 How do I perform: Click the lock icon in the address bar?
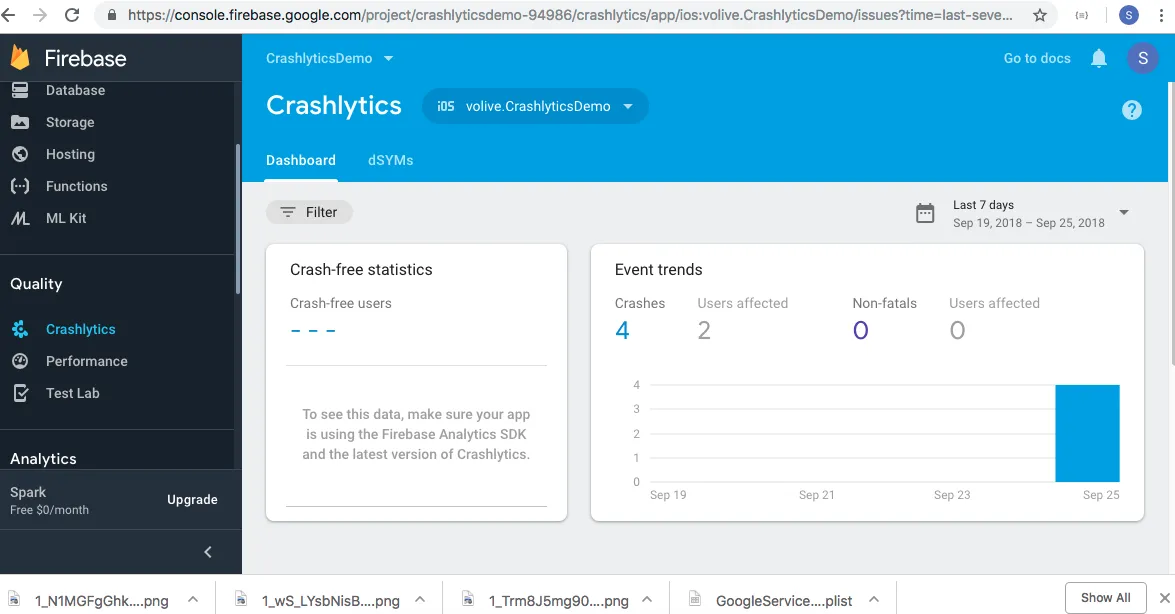[x=112, y=15]
